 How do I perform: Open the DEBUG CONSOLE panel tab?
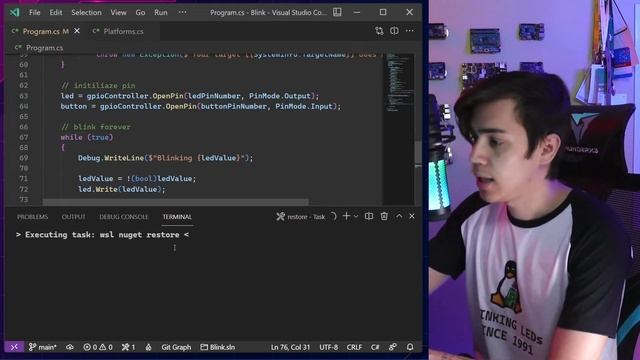[124, 217]
